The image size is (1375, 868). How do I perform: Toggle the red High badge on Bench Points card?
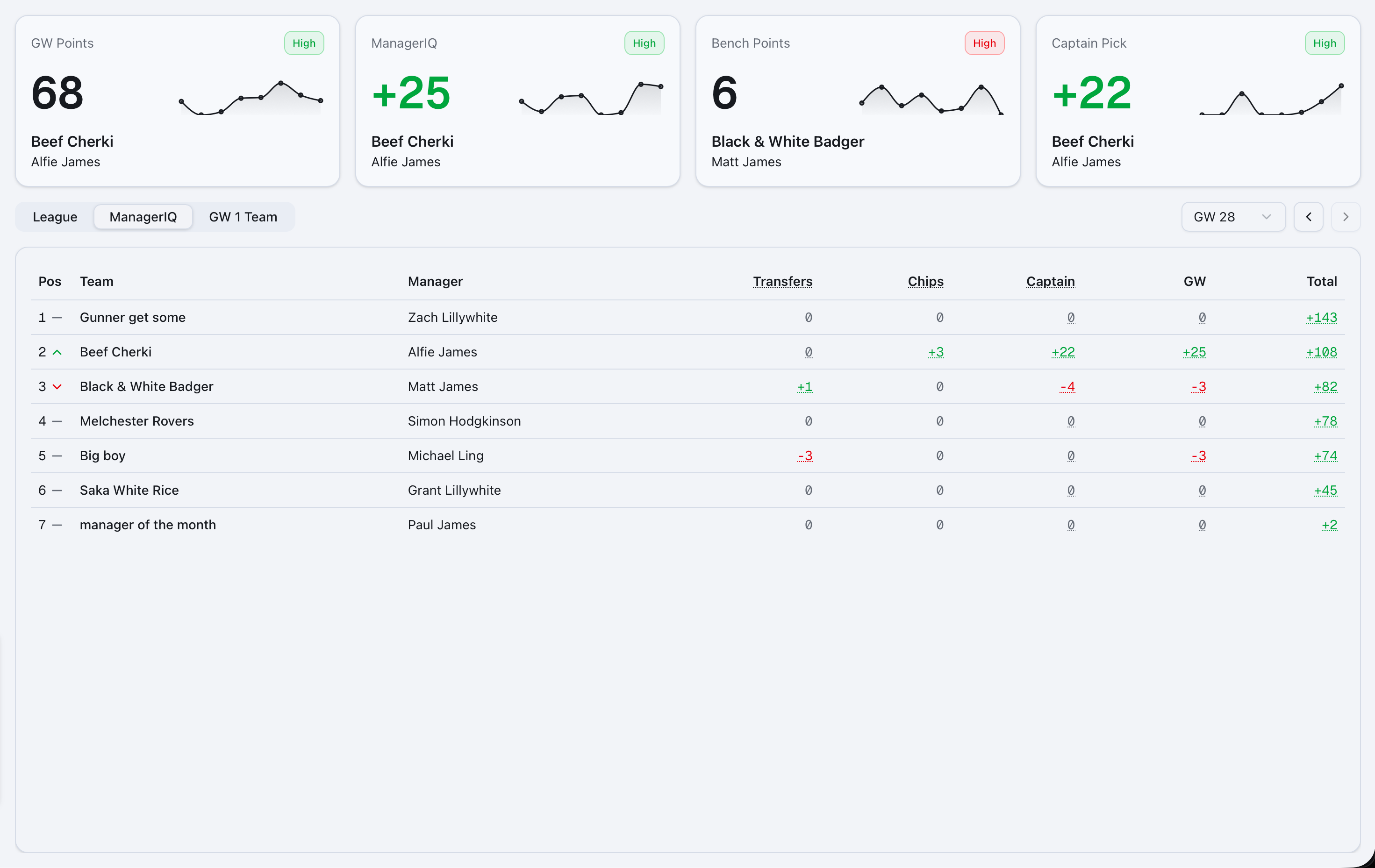click(984, 43)
